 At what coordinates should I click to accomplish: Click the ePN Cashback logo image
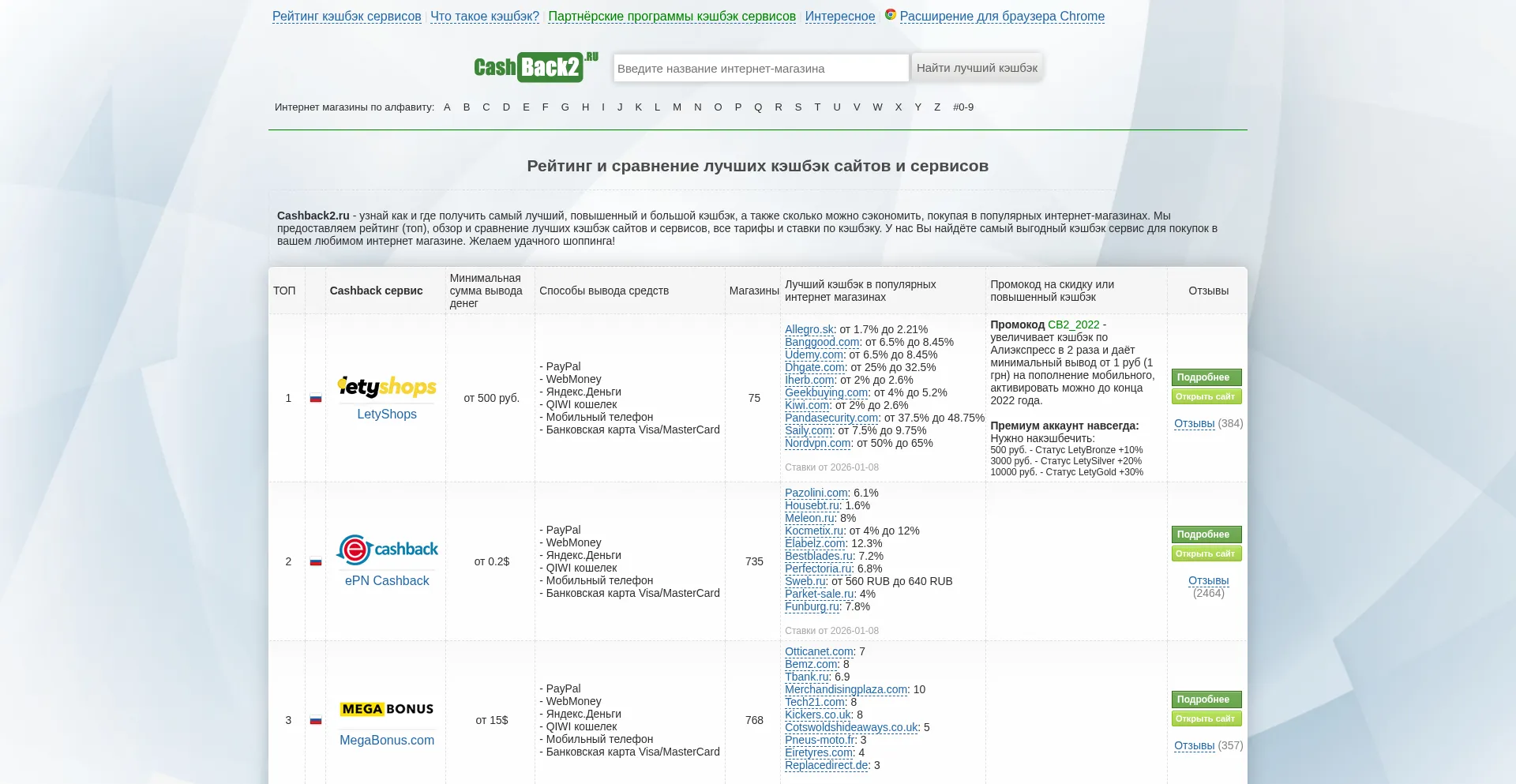[x=387, y=550]
